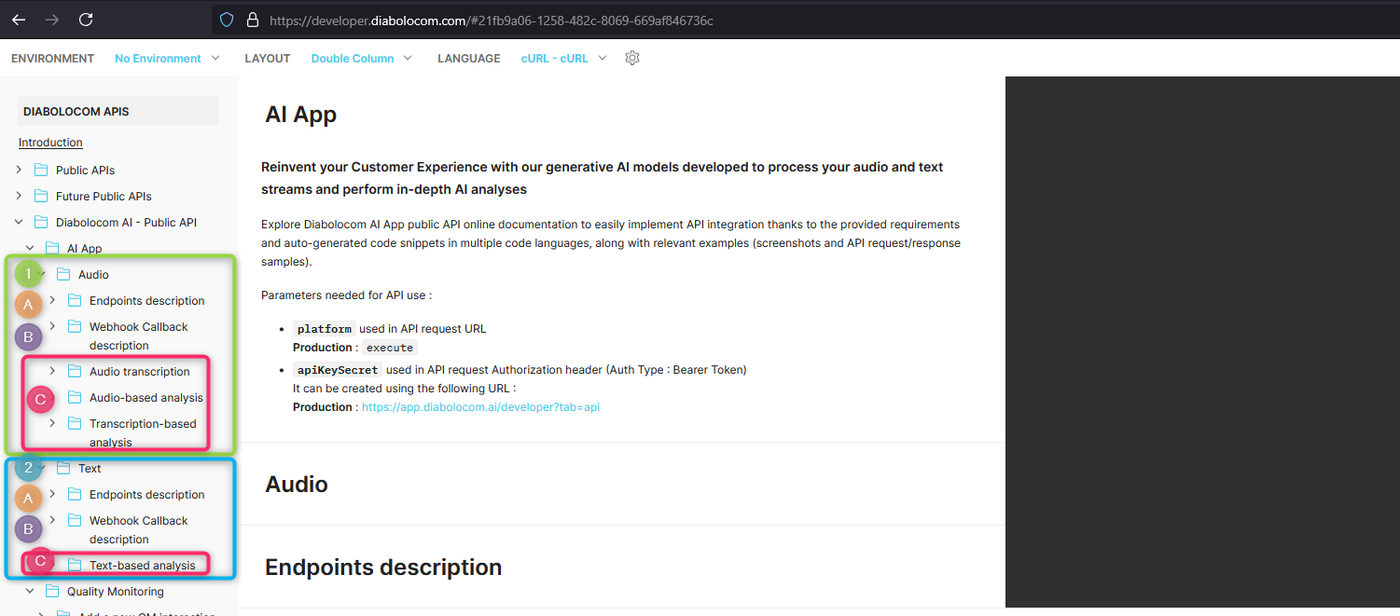Select Quality Monitoring in the sidebar
1400x616 pixels.
point(115,591)
